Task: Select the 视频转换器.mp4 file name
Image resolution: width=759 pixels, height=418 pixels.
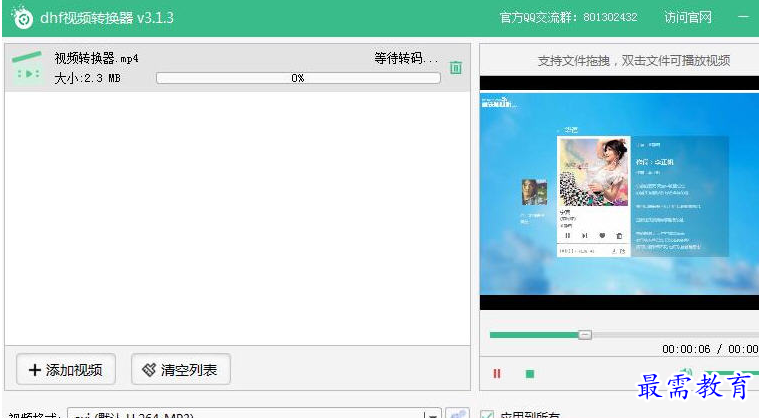Action: pos(96,59)
